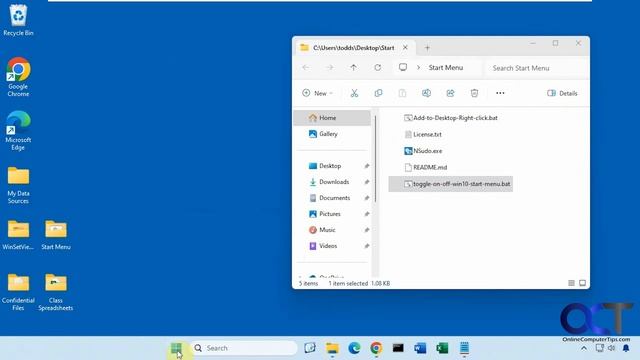Refresh the Explorer folder view
640x360 pixels.
[x=378, y=68]
